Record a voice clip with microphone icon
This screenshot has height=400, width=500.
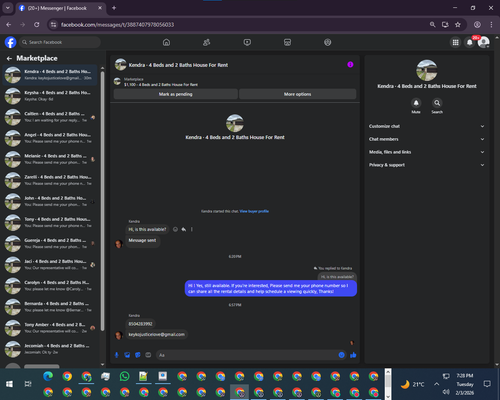pos(116,355)
